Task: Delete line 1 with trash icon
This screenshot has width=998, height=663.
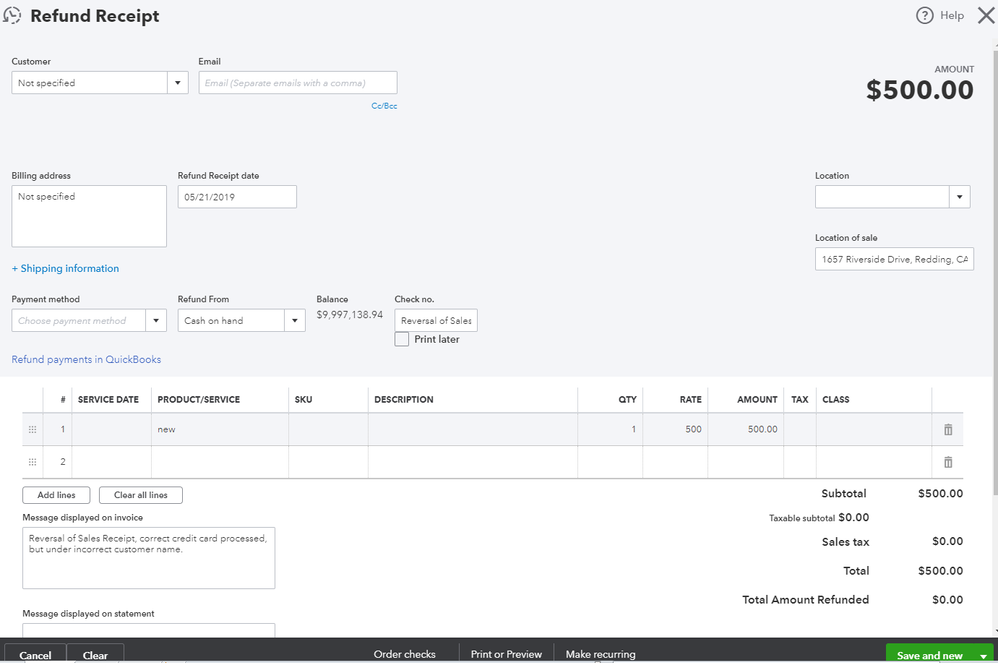Action: point(948,430)
